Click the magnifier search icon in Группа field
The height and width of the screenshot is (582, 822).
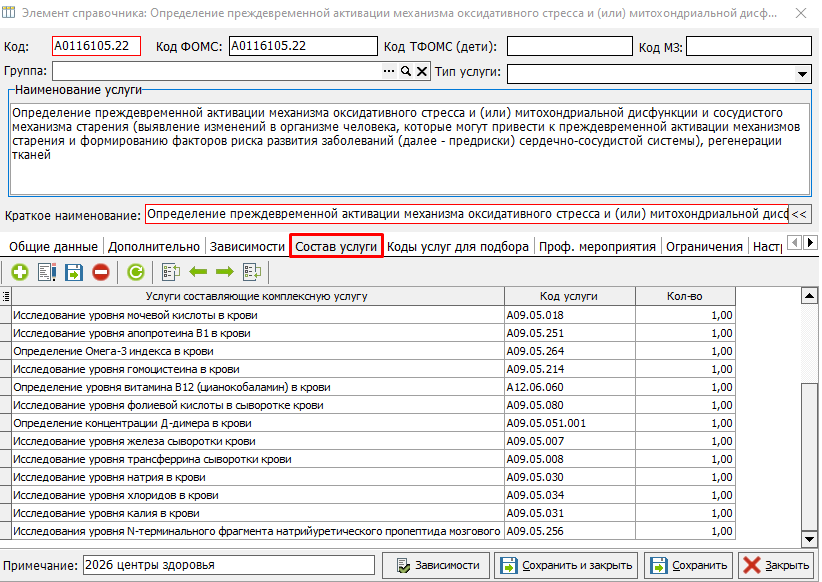tap(406, 72)
